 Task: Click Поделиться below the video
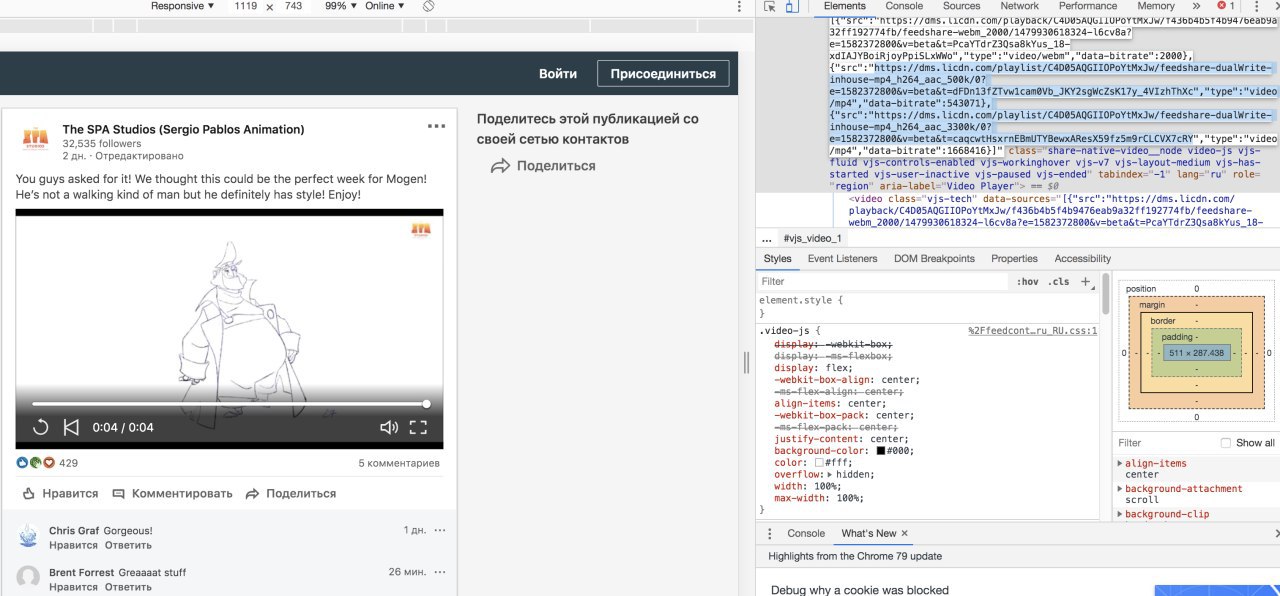point(291,494)
